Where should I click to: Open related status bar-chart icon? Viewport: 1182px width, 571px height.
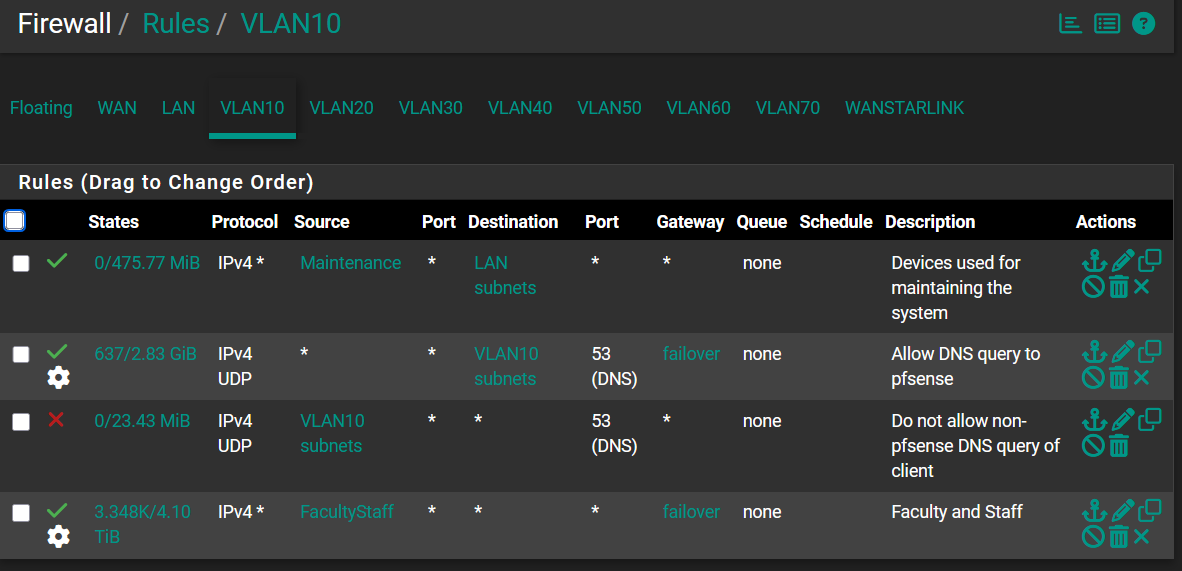[x=1070, y=24]
